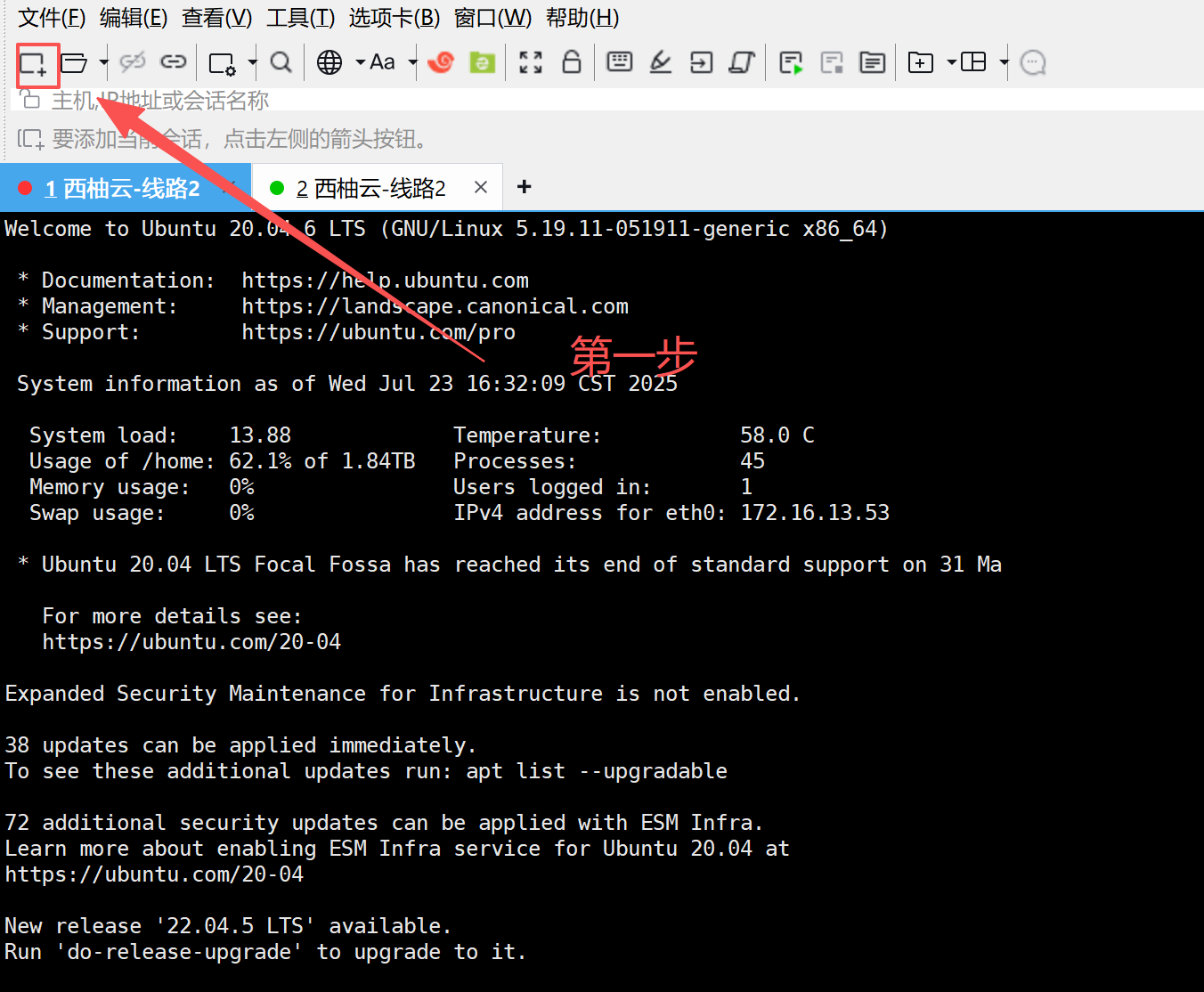This screenshot has height=992, width=1204.
Task: Click the Reconnect chain-link icon
Action: tap(173, 61)
